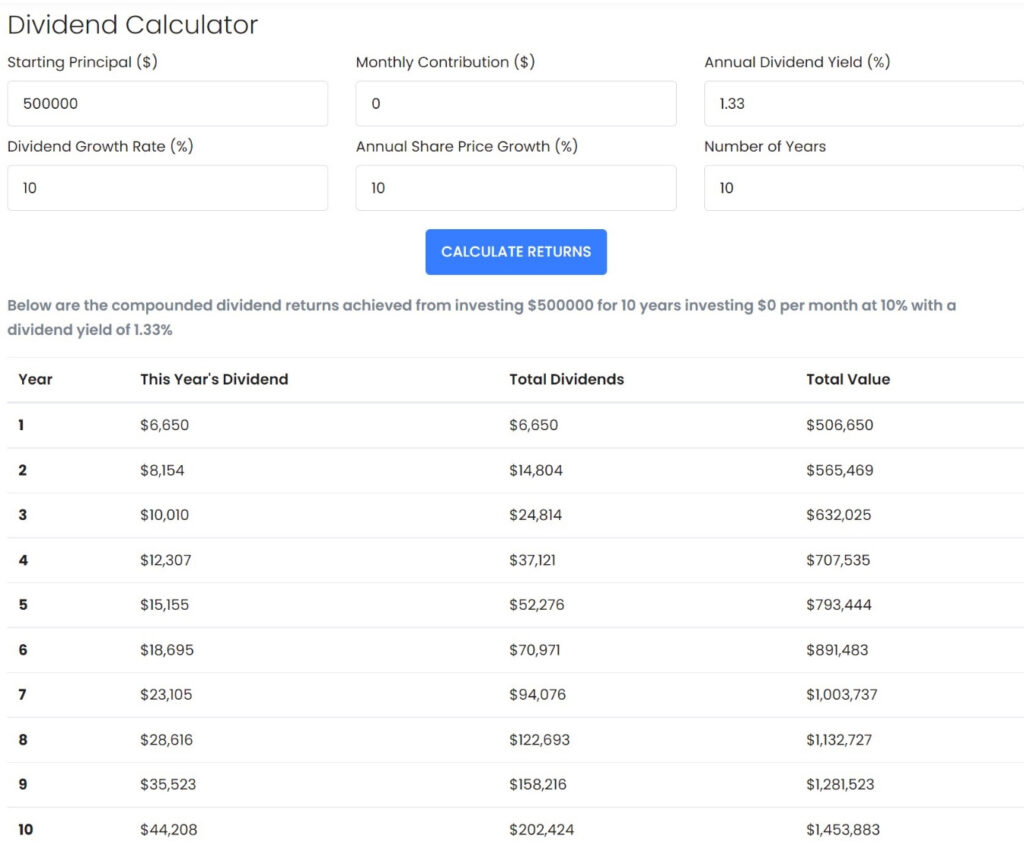
Task: Click the $37,121 total dividends cell
Action: (533, 560)
